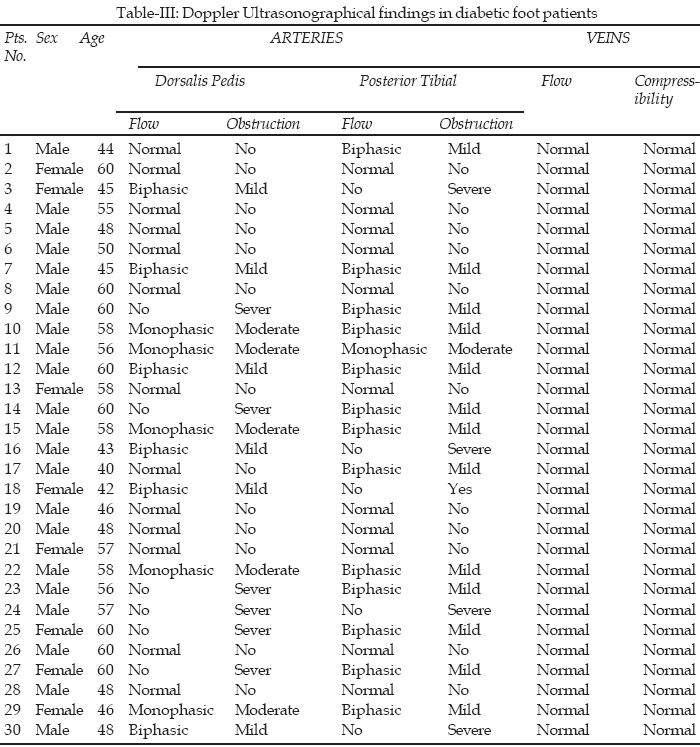Screen dimensions: 700x747
Task: Click the "Pts. No." column header
Action: pos(14,47)
